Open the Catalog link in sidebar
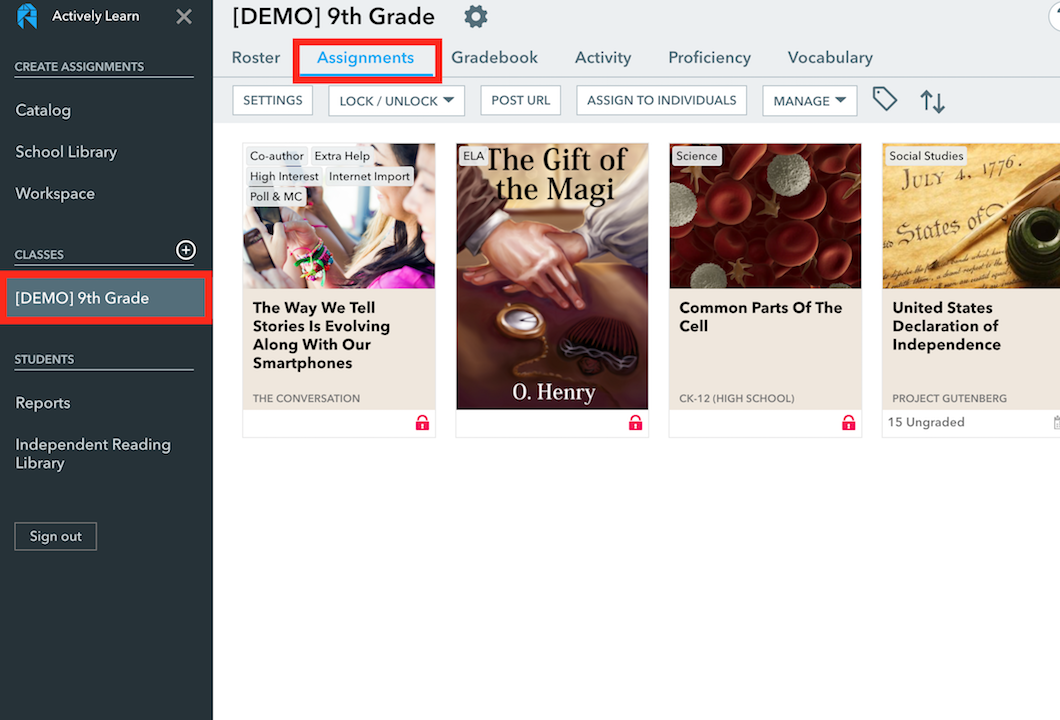This screenshot has height=720, width=1060. click(43, 110)
